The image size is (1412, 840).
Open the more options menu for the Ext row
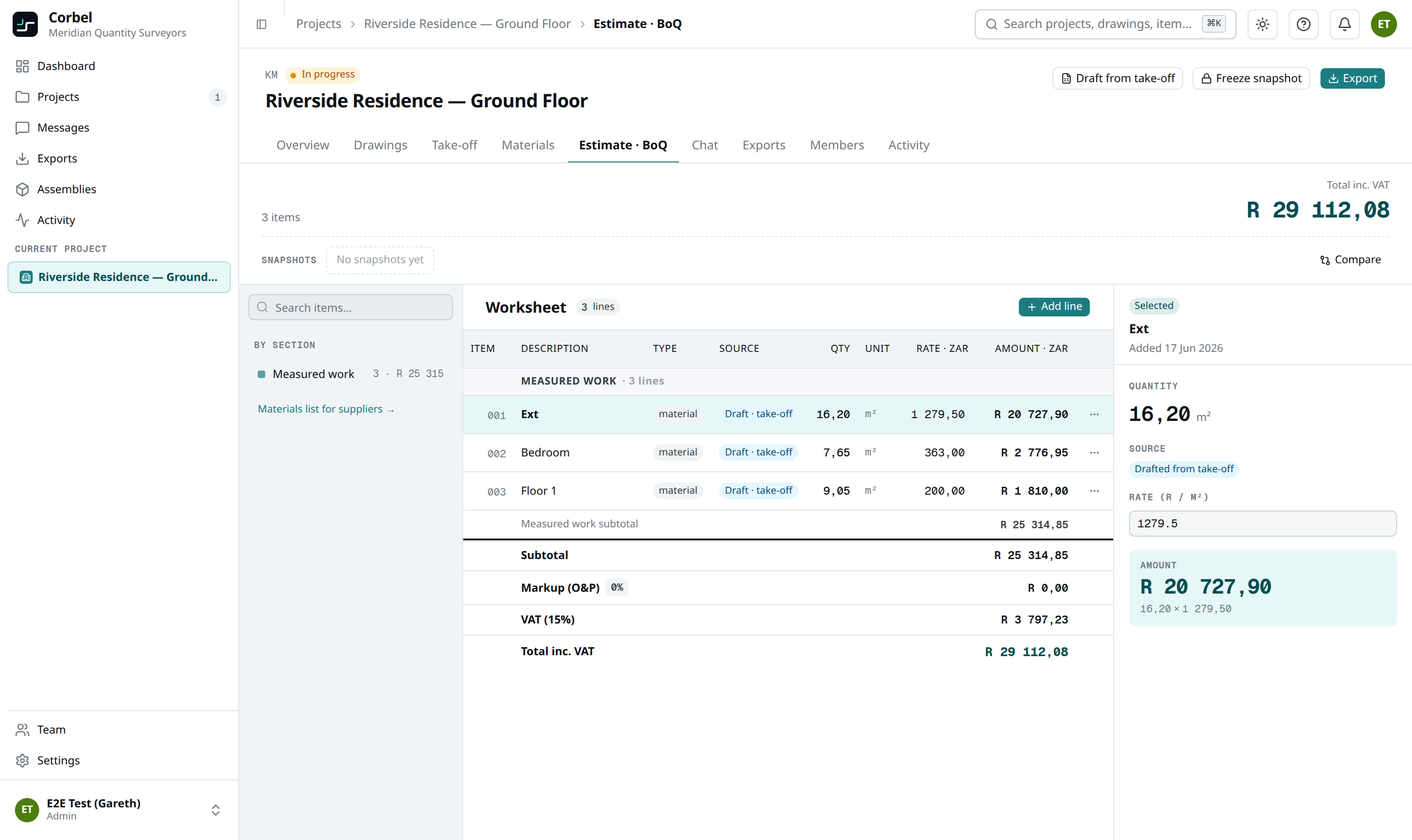pos(1094,414)
